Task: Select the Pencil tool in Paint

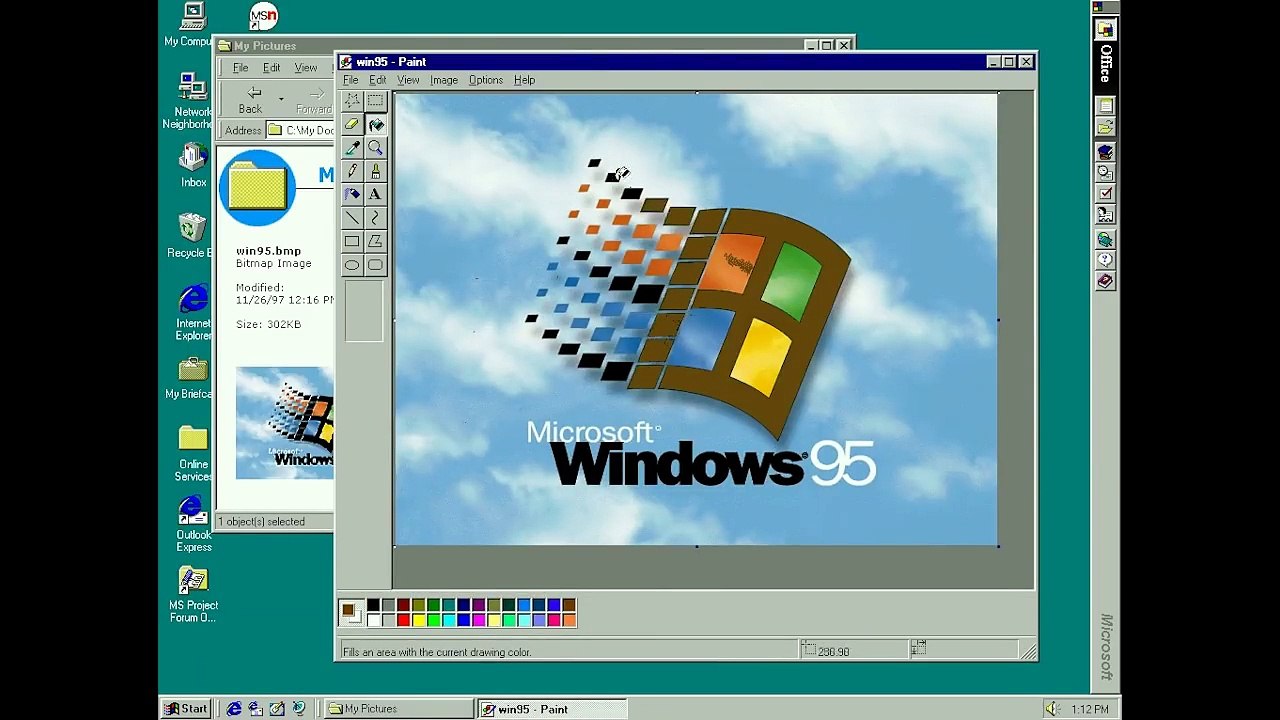Action: click(x=352, y=171)
